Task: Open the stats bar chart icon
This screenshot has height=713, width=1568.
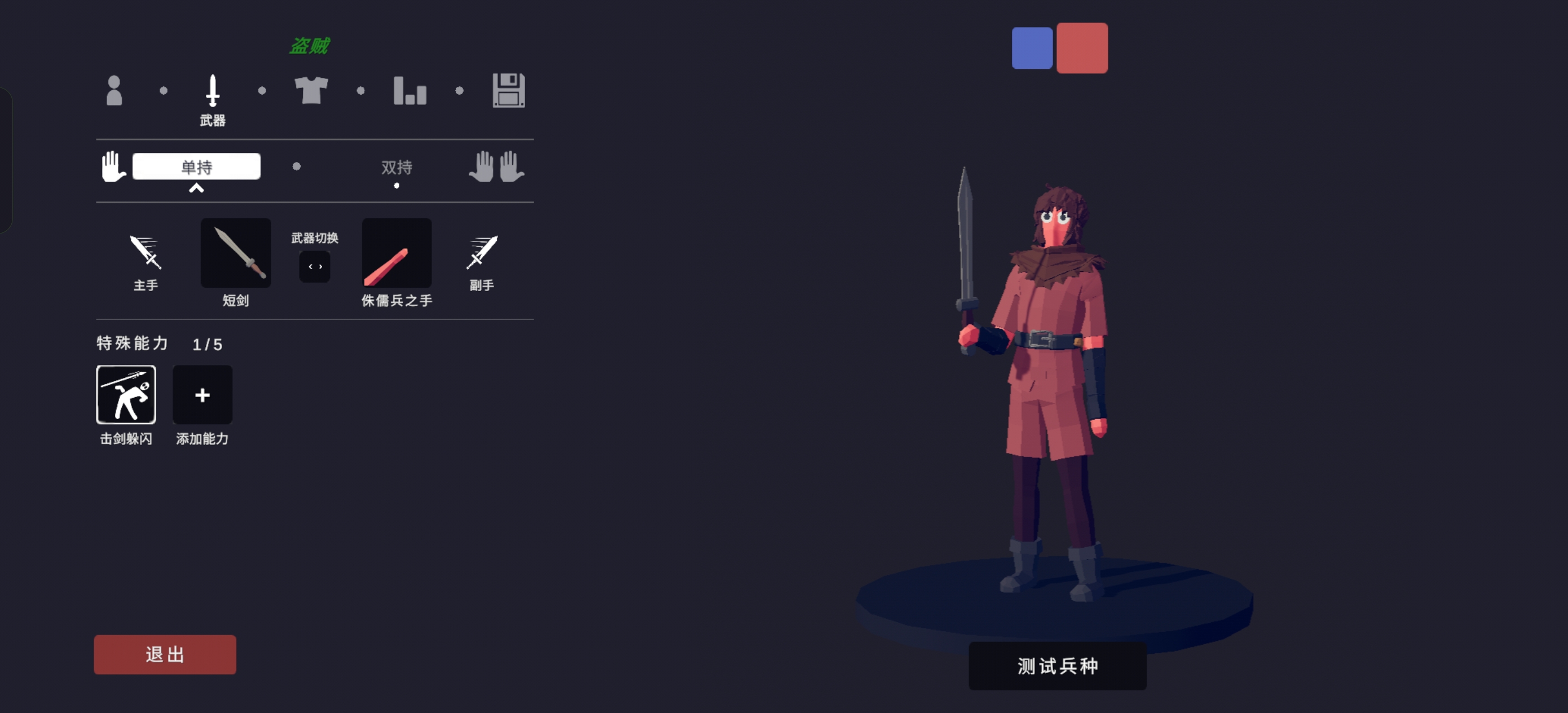Action: (x=409, y=90)
